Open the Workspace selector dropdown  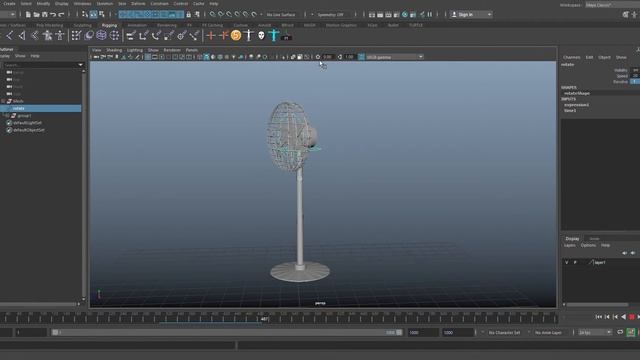tap(613, 5)
